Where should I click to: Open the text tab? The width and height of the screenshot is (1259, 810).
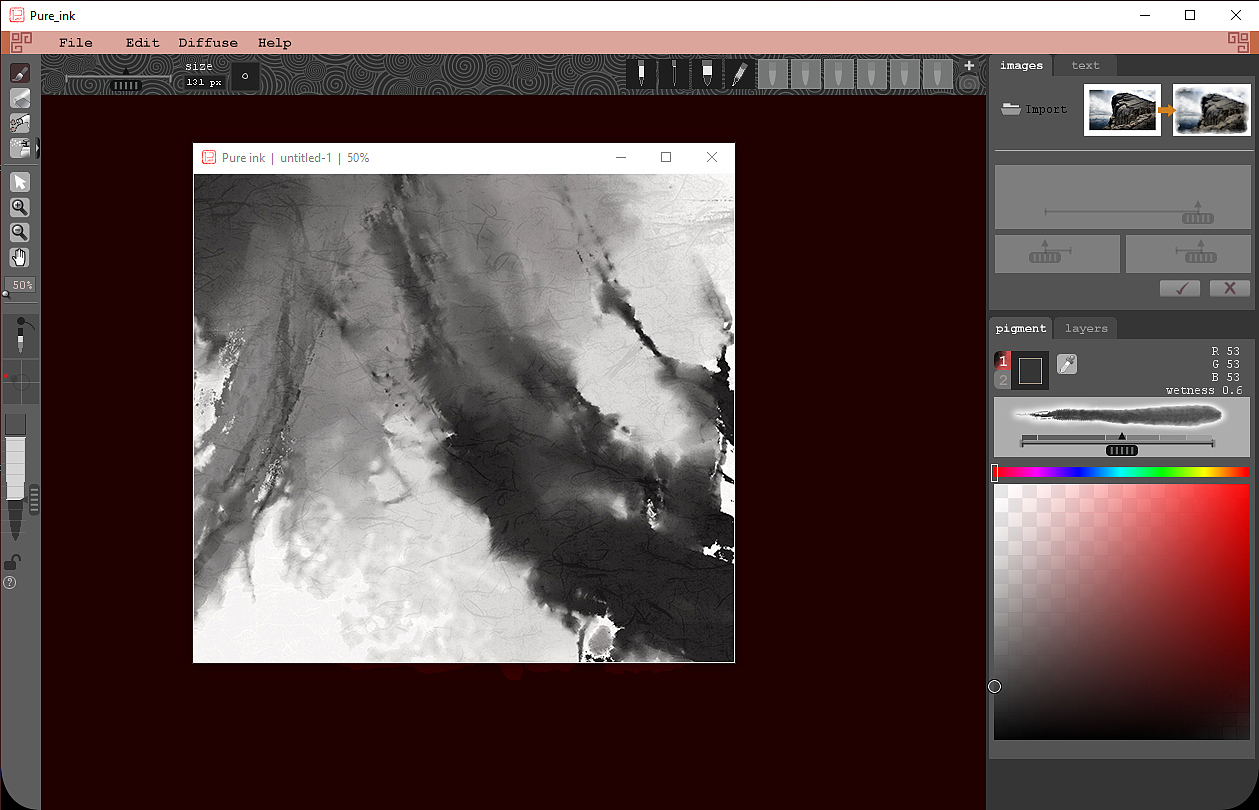1085,66
